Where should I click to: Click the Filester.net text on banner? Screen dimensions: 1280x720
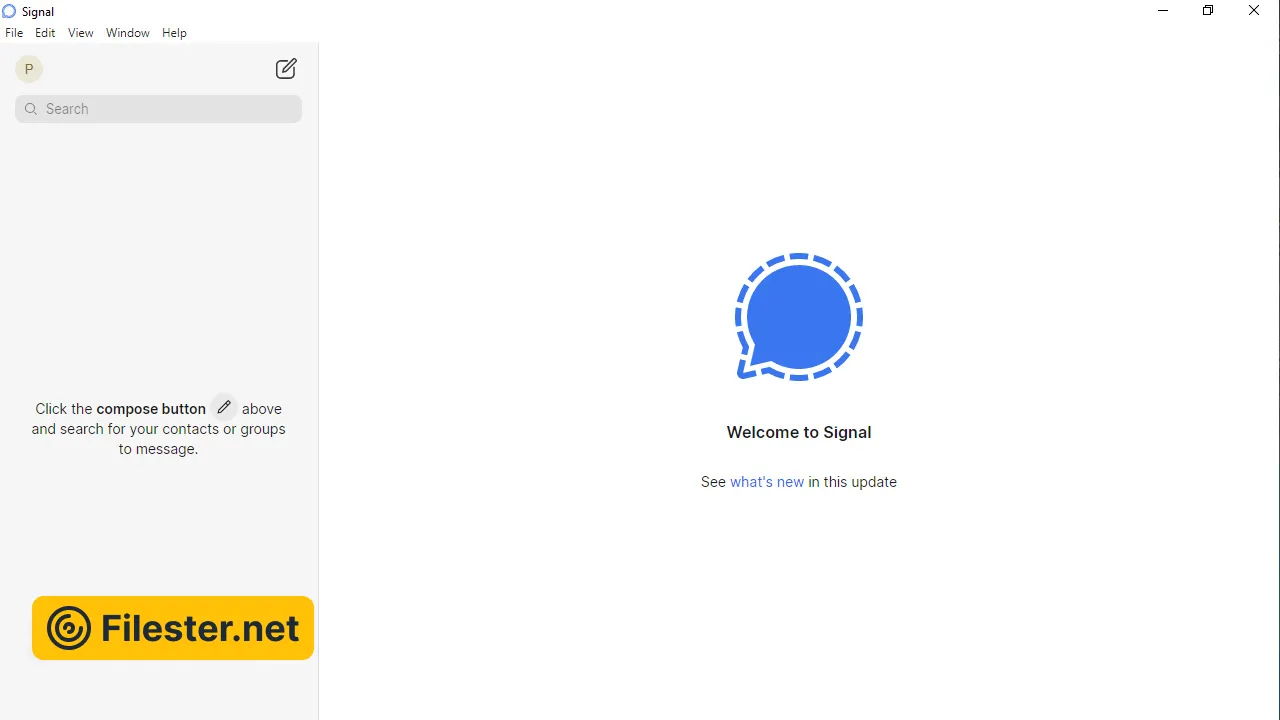click(200, 628)
